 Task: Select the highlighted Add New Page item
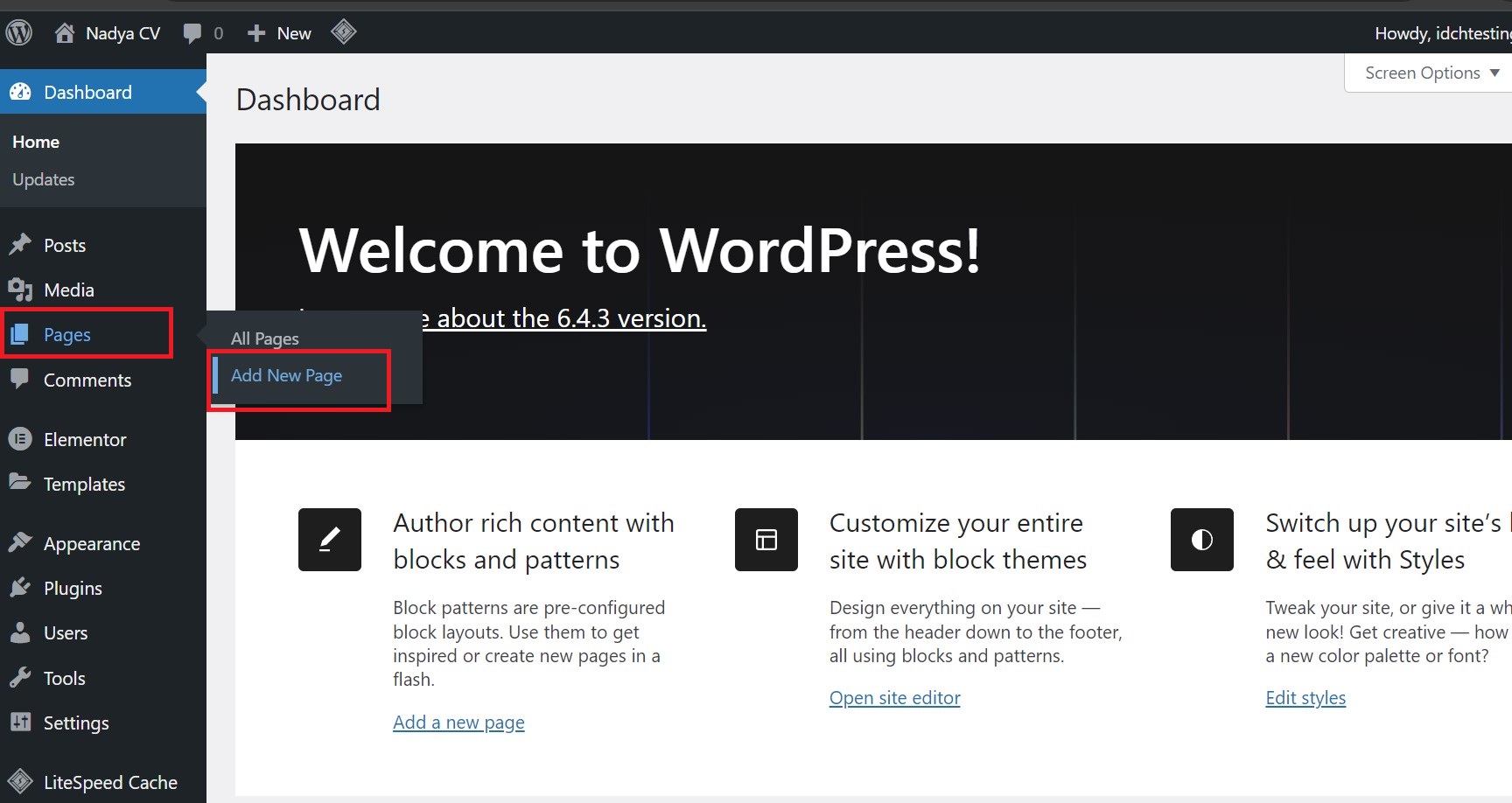point(286,375)
